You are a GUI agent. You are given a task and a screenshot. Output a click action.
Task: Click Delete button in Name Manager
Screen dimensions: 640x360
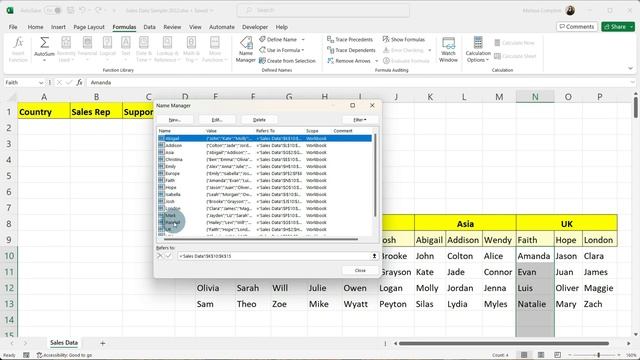pos(259,120)
